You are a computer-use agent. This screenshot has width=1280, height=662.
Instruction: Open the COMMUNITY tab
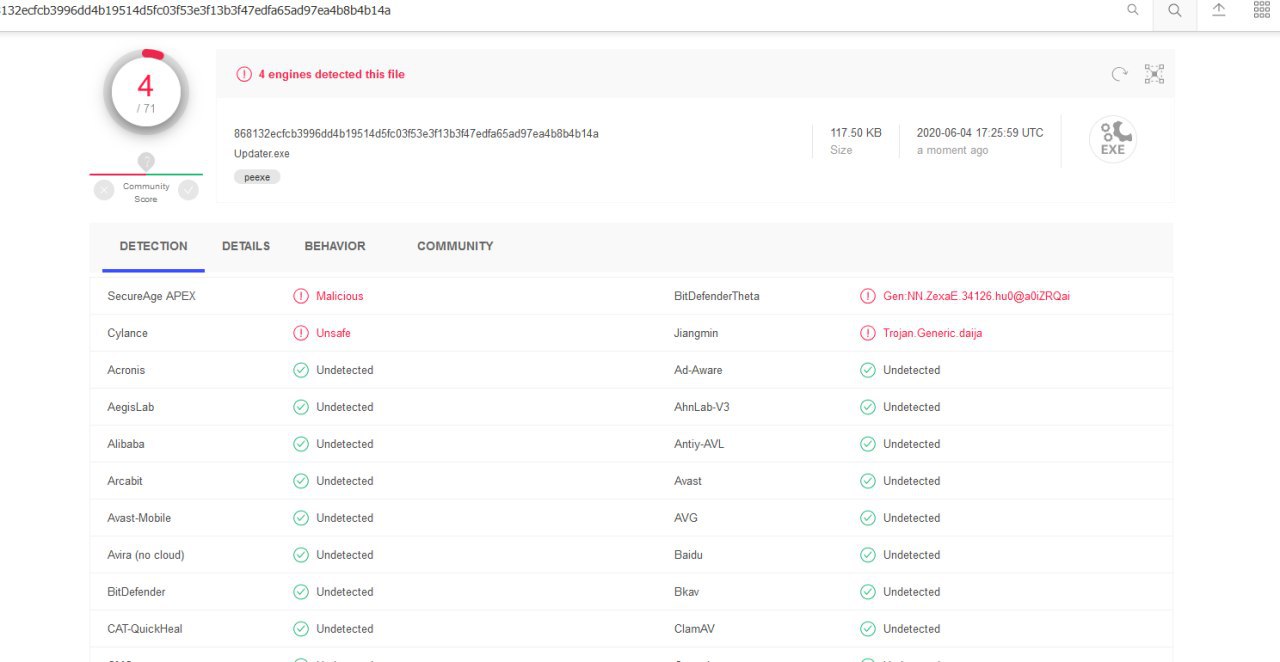click(x=455, y=246)
